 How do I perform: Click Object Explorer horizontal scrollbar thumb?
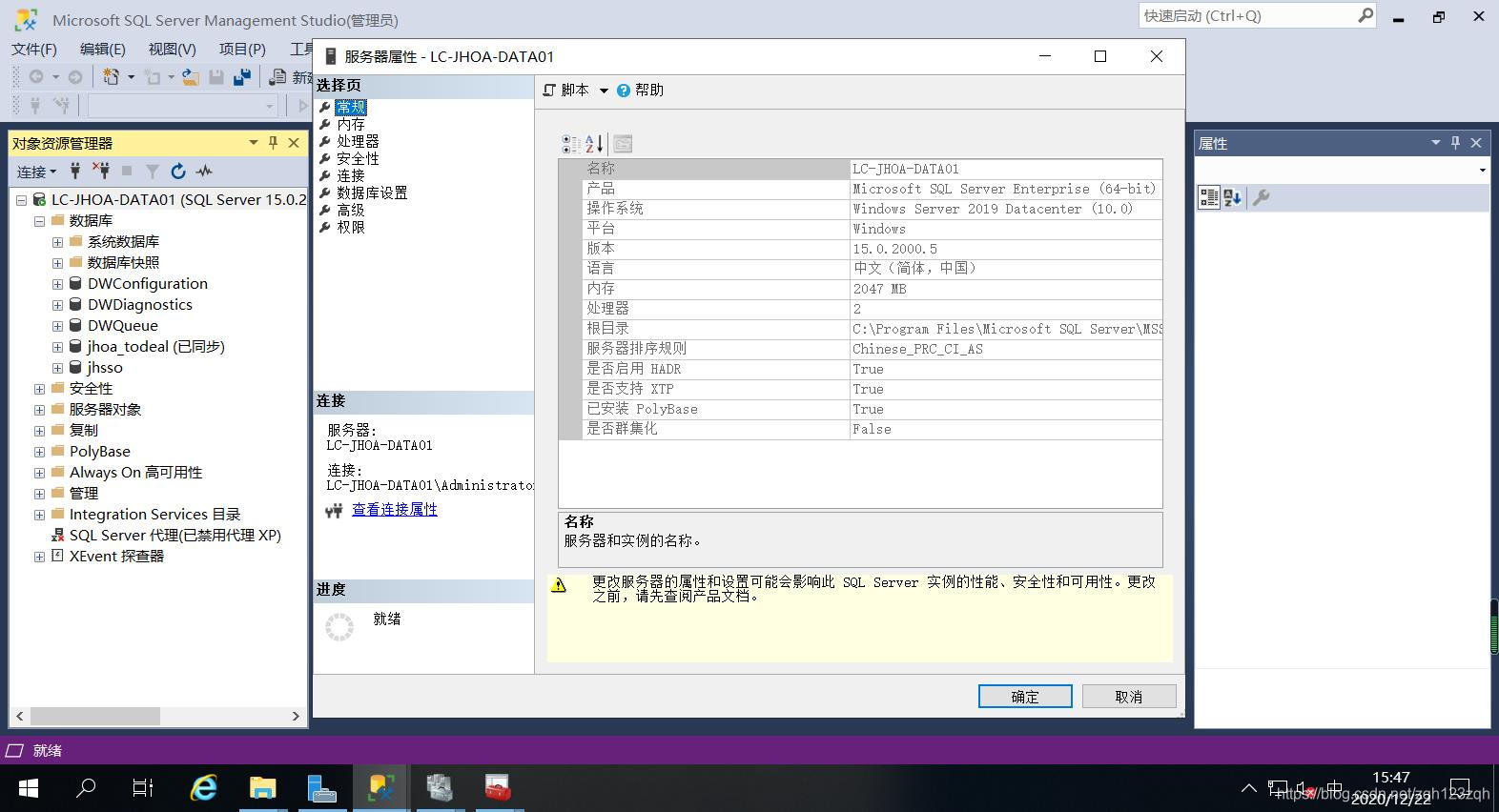(x=95, y=716)
